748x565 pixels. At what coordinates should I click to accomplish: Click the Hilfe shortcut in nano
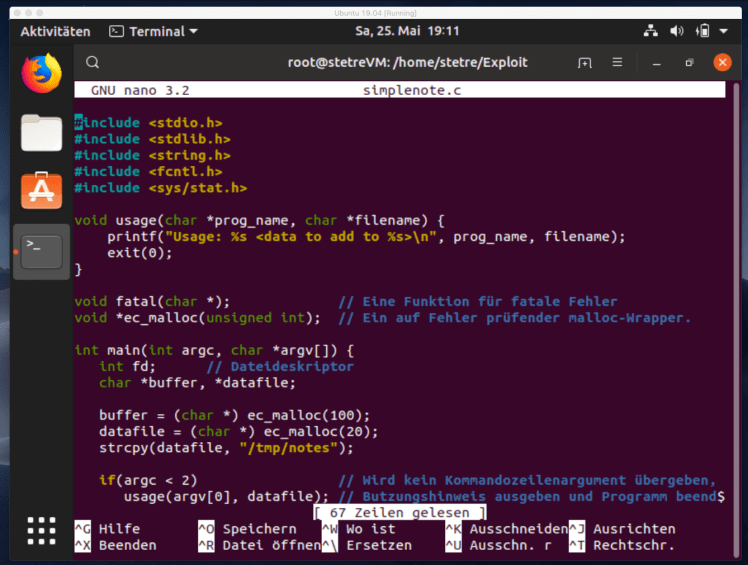click(119, 529)
